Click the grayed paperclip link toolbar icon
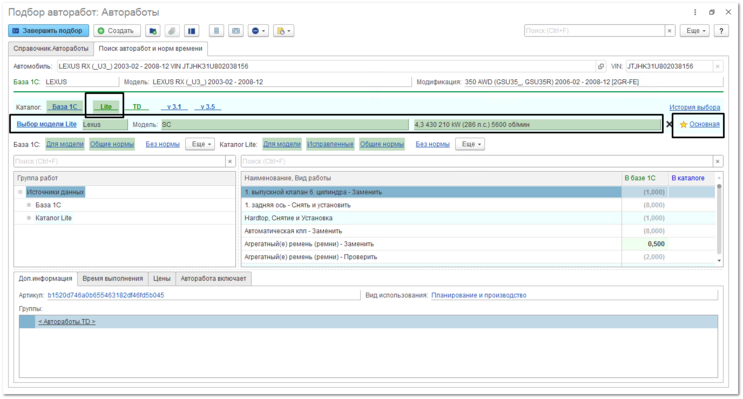Image resolution: width=743 pixels, height=399 pixels. [172, 31]
